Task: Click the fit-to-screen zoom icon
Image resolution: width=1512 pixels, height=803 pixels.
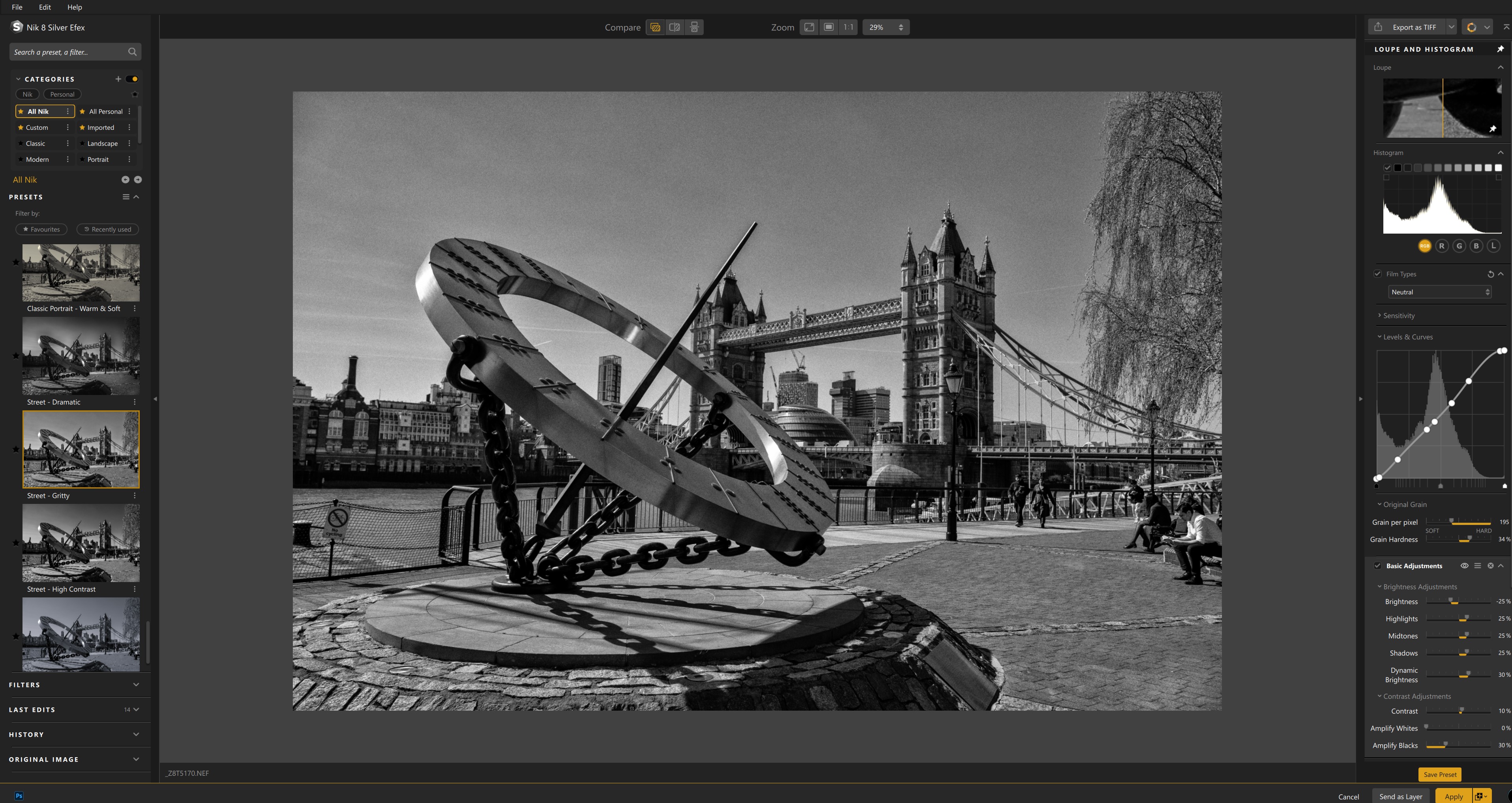Action: 809,27
